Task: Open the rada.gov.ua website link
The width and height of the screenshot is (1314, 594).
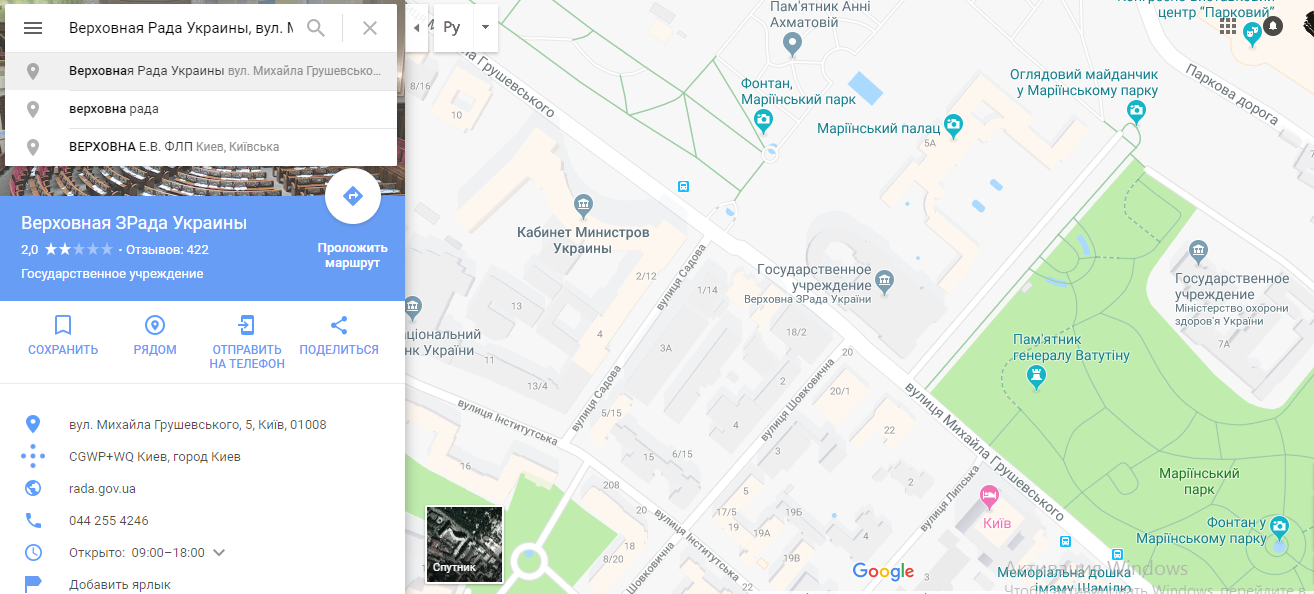Action: [x=102, y=489]
